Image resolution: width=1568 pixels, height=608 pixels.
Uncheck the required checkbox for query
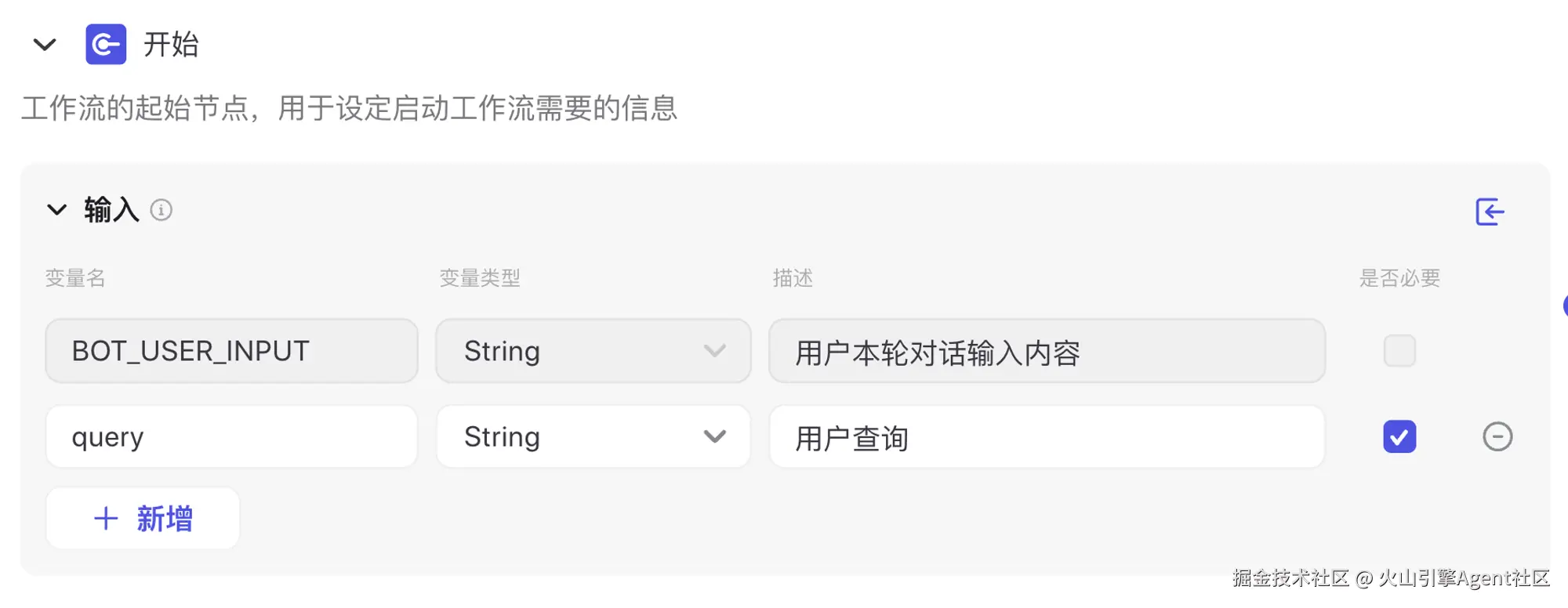(x=1399, y=436)
